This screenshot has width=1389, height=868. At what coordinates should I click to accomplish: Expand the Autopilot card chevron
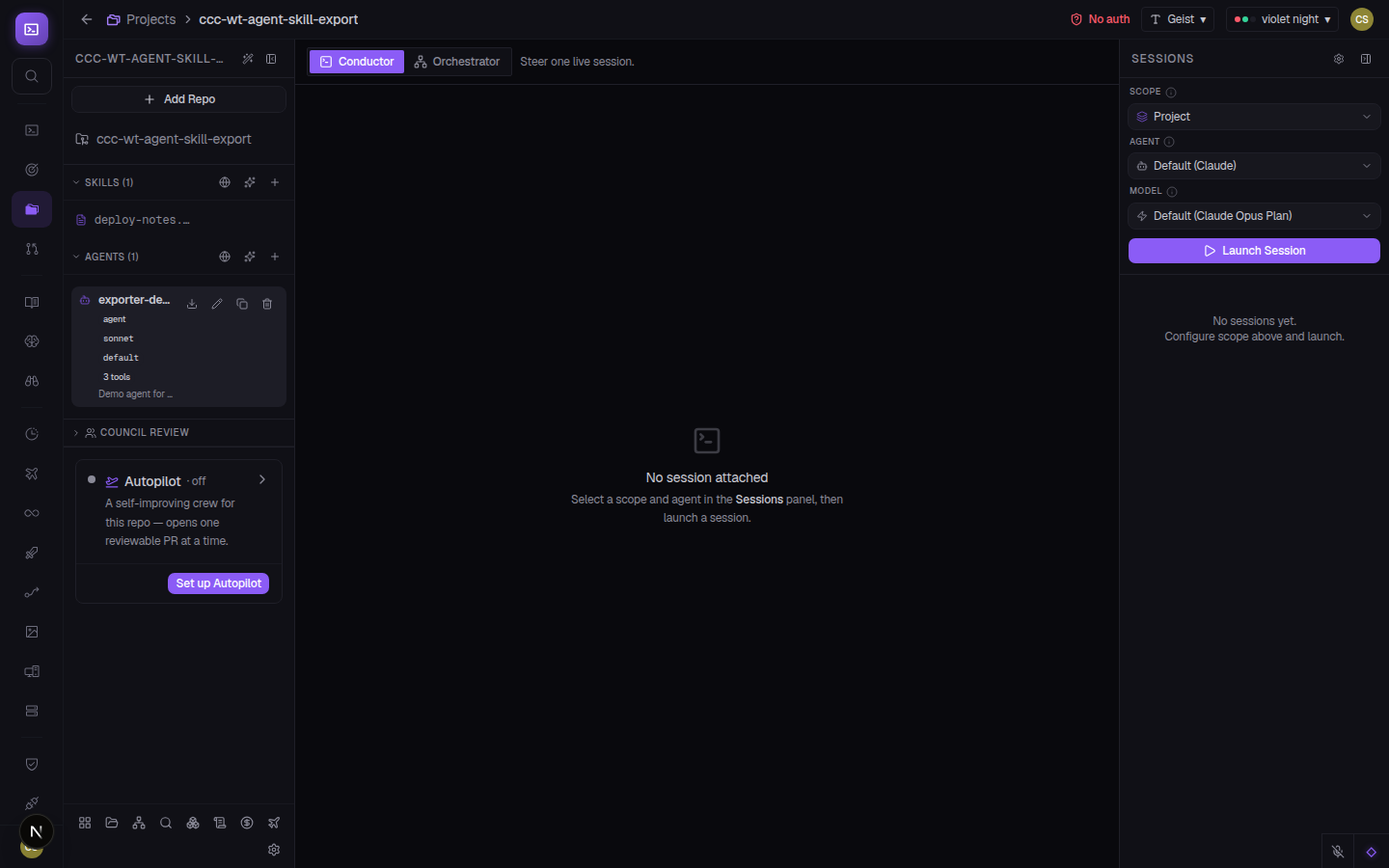click(262, 479)
